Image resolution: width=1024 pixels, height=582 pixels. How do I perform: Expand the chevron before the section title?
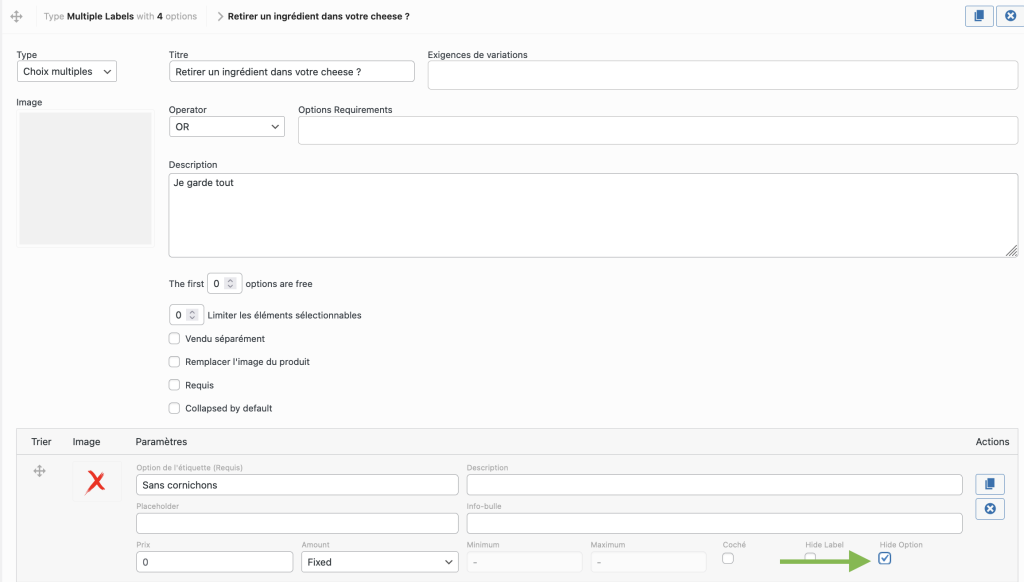pos(219,17)
